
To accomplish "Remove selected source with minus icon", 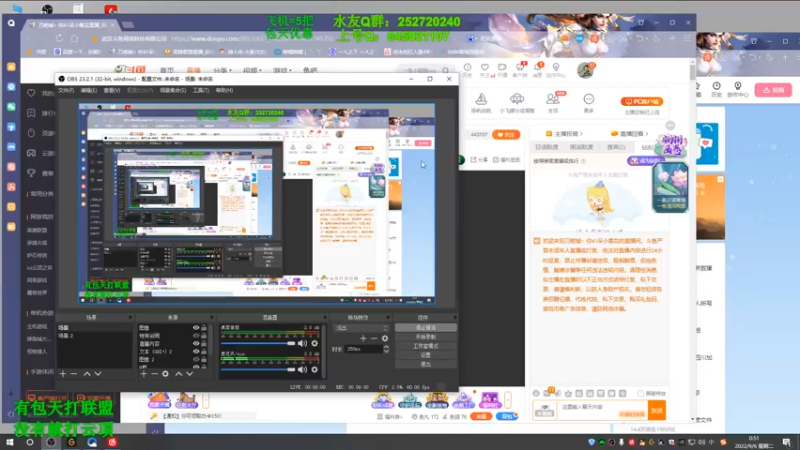I will 154,374.
